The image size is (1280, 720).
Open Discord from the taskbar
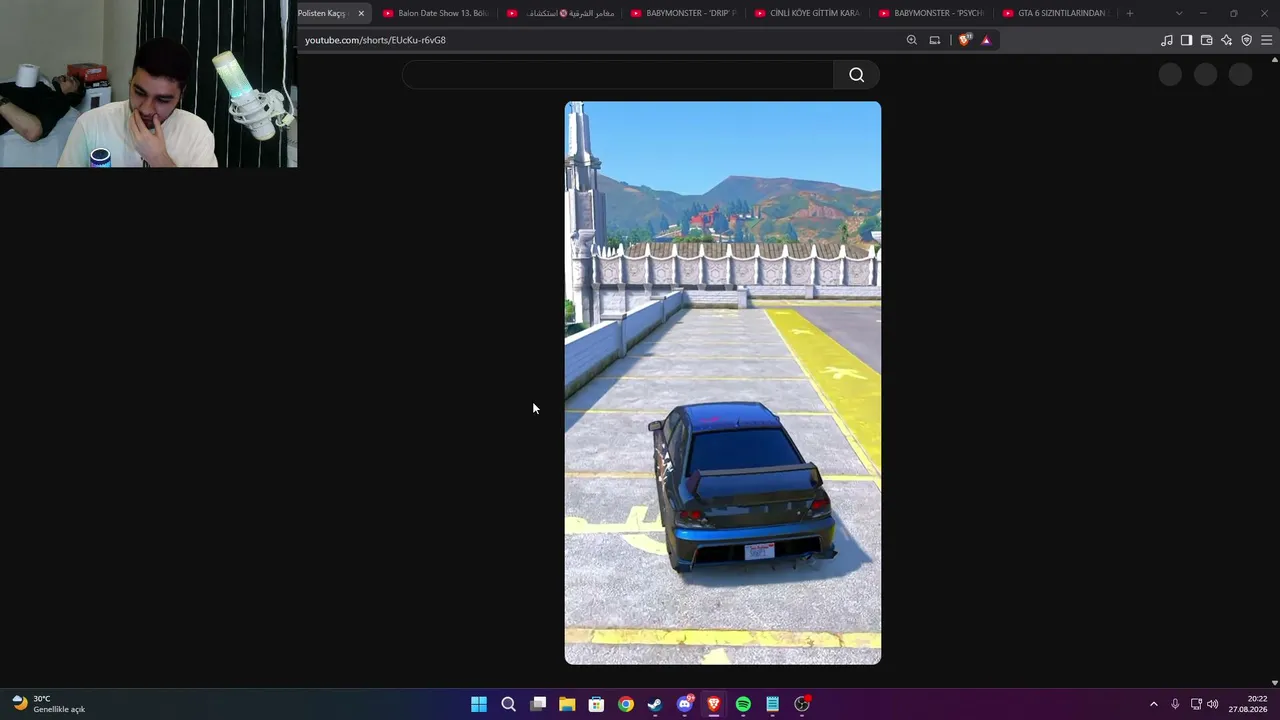685,704
